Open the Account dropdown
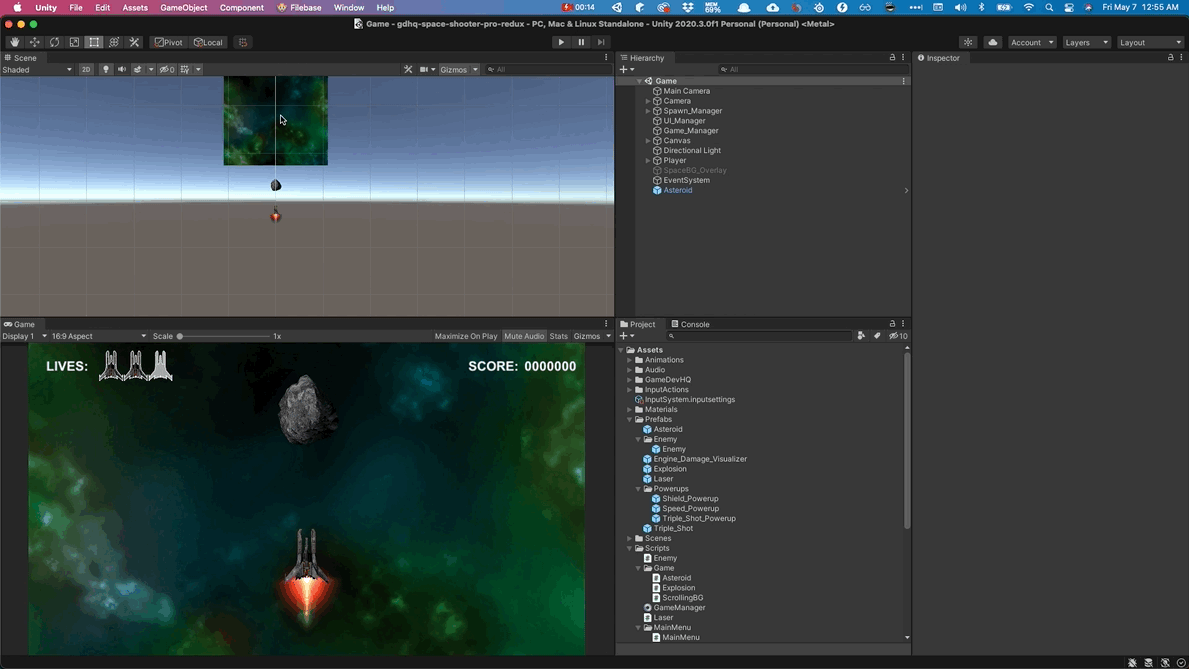The width and height of the screenshot is (1189, 669). (x=1032, y=42)
